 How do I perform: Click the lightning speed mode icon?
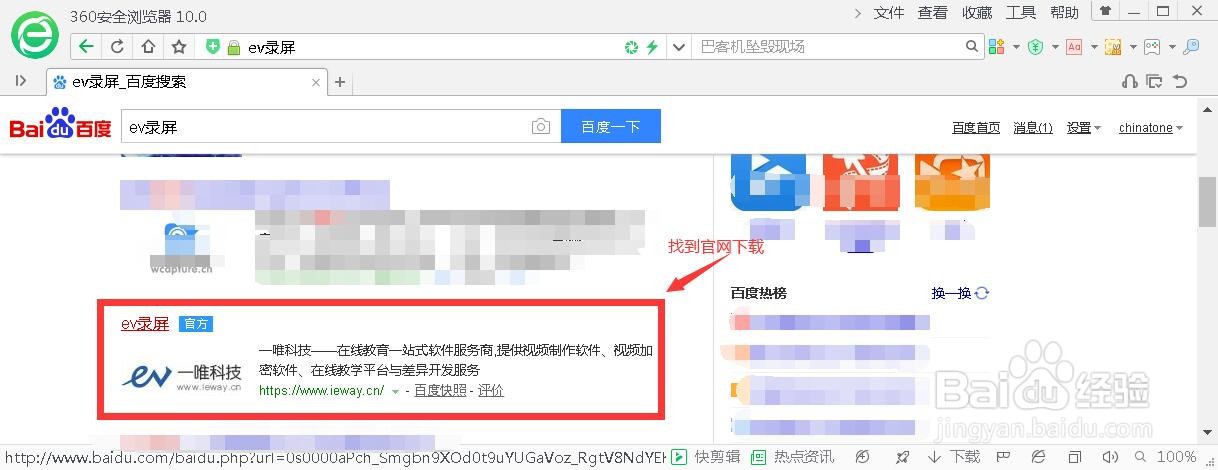pos(653,47)
